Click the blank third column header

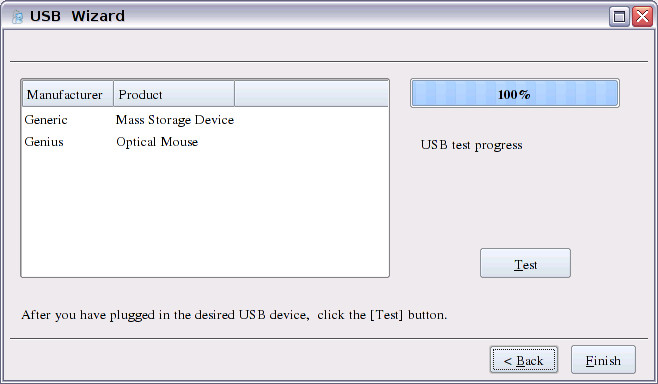[x=311, y=94]
